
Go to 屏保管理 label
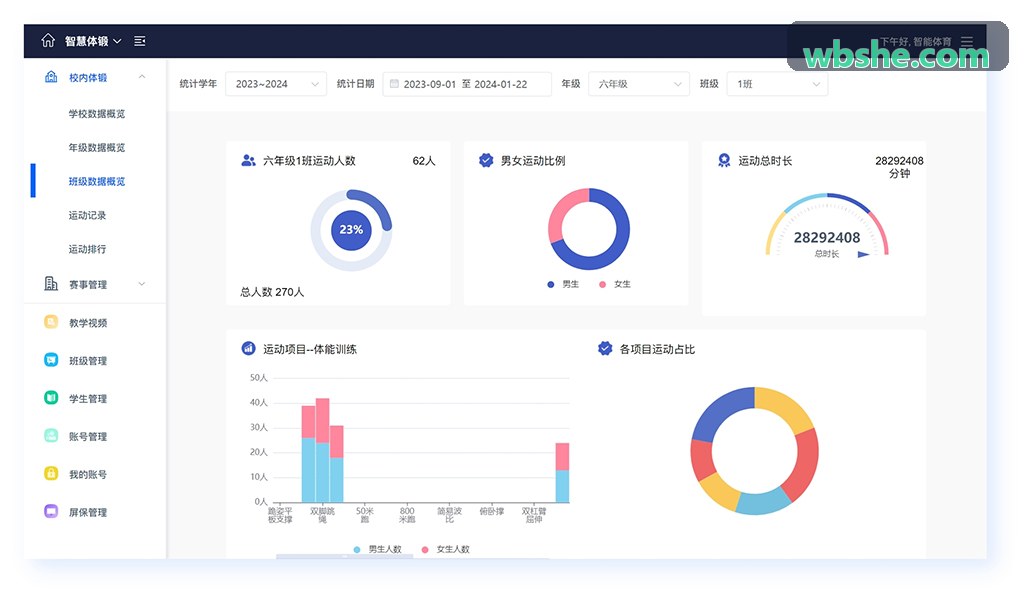pyautogui.click(x=88, y=512)
